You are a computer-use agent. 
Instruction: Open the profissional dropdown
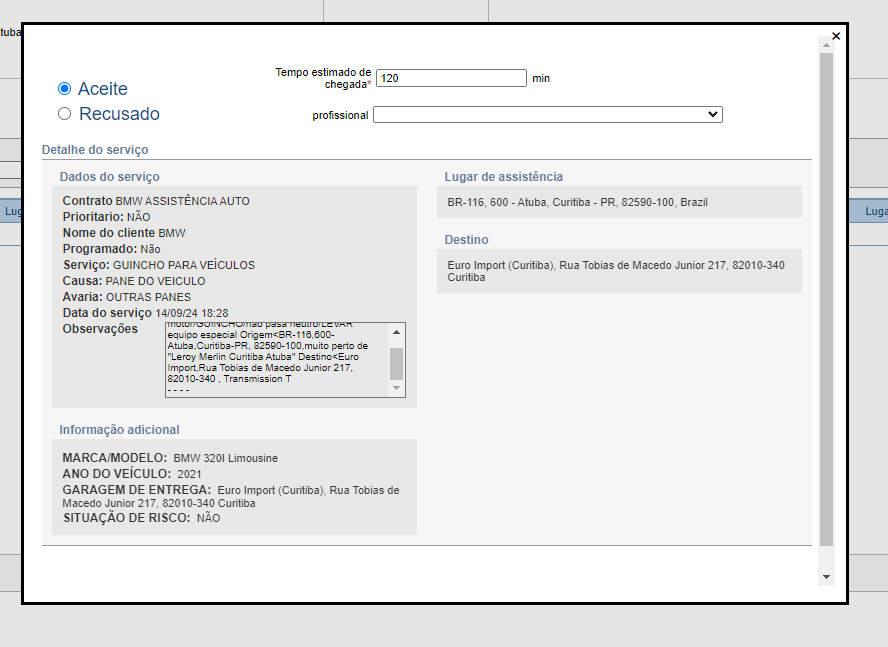pos(547,115)
